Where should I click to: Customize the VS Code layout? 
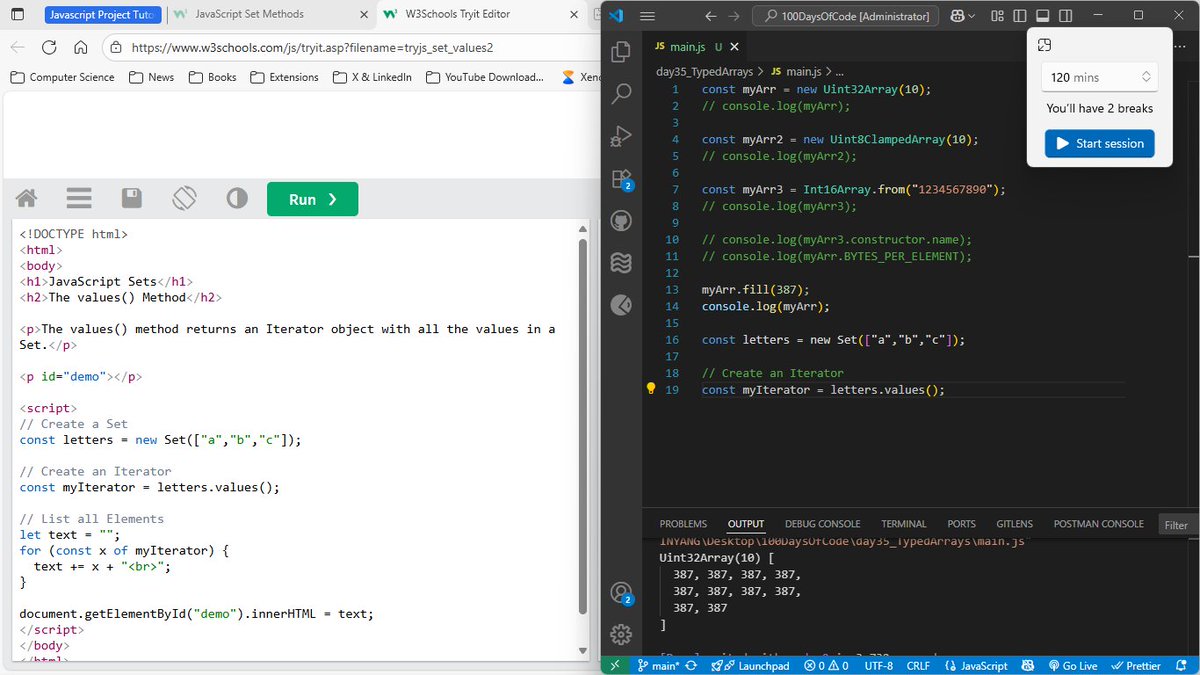tap(997, 16)
